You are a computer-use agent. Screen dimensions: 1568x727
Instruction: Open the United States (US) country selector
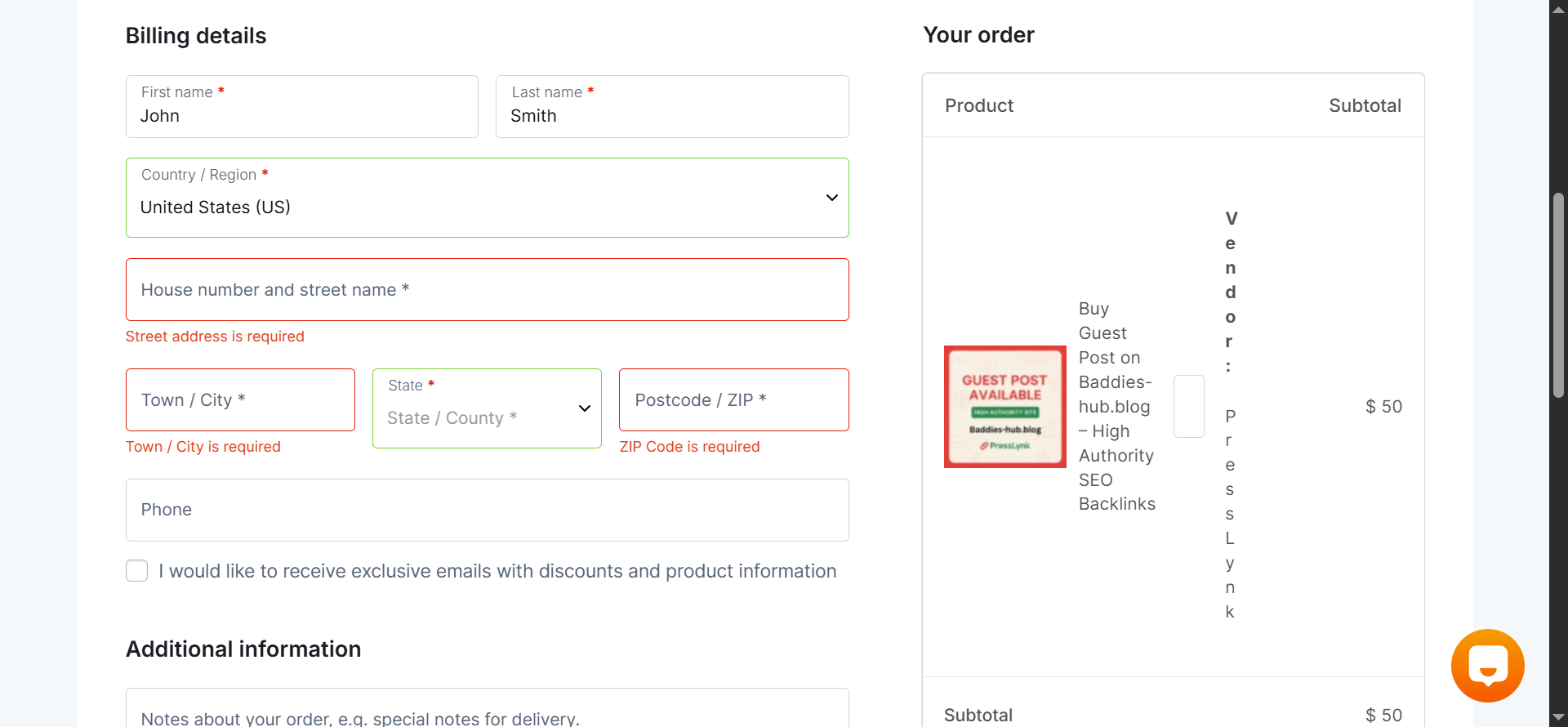pos(488,198)
